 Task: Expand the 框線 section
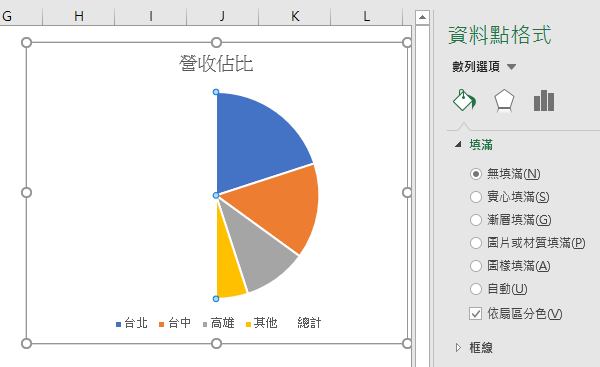pos(458,347)
